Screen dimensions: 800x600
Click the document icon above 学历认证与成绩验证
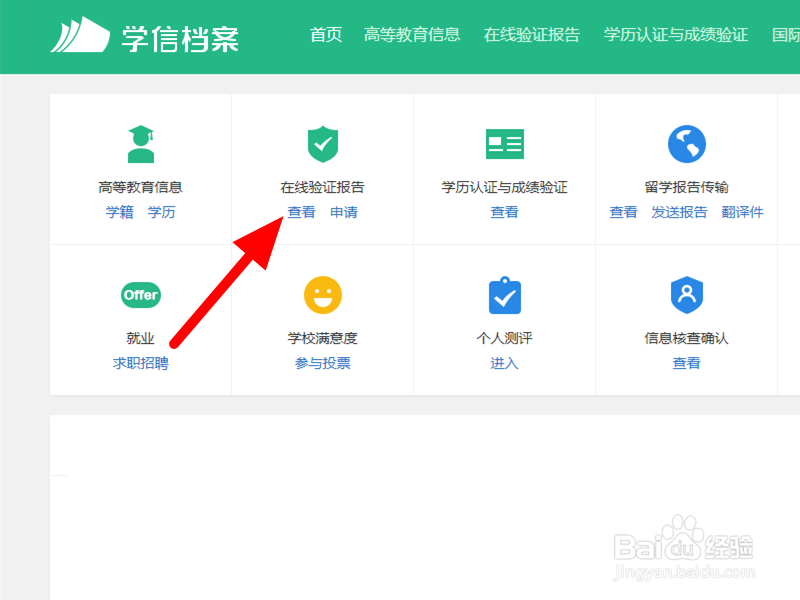[x=504, y=143]
